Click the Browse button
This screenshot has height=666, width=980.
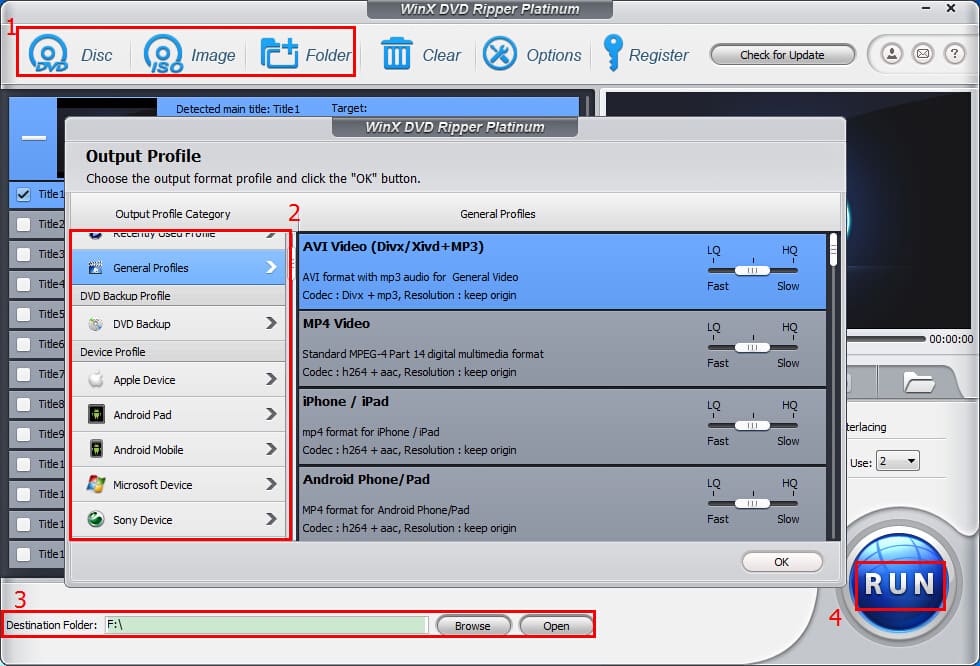pos(473,625)
